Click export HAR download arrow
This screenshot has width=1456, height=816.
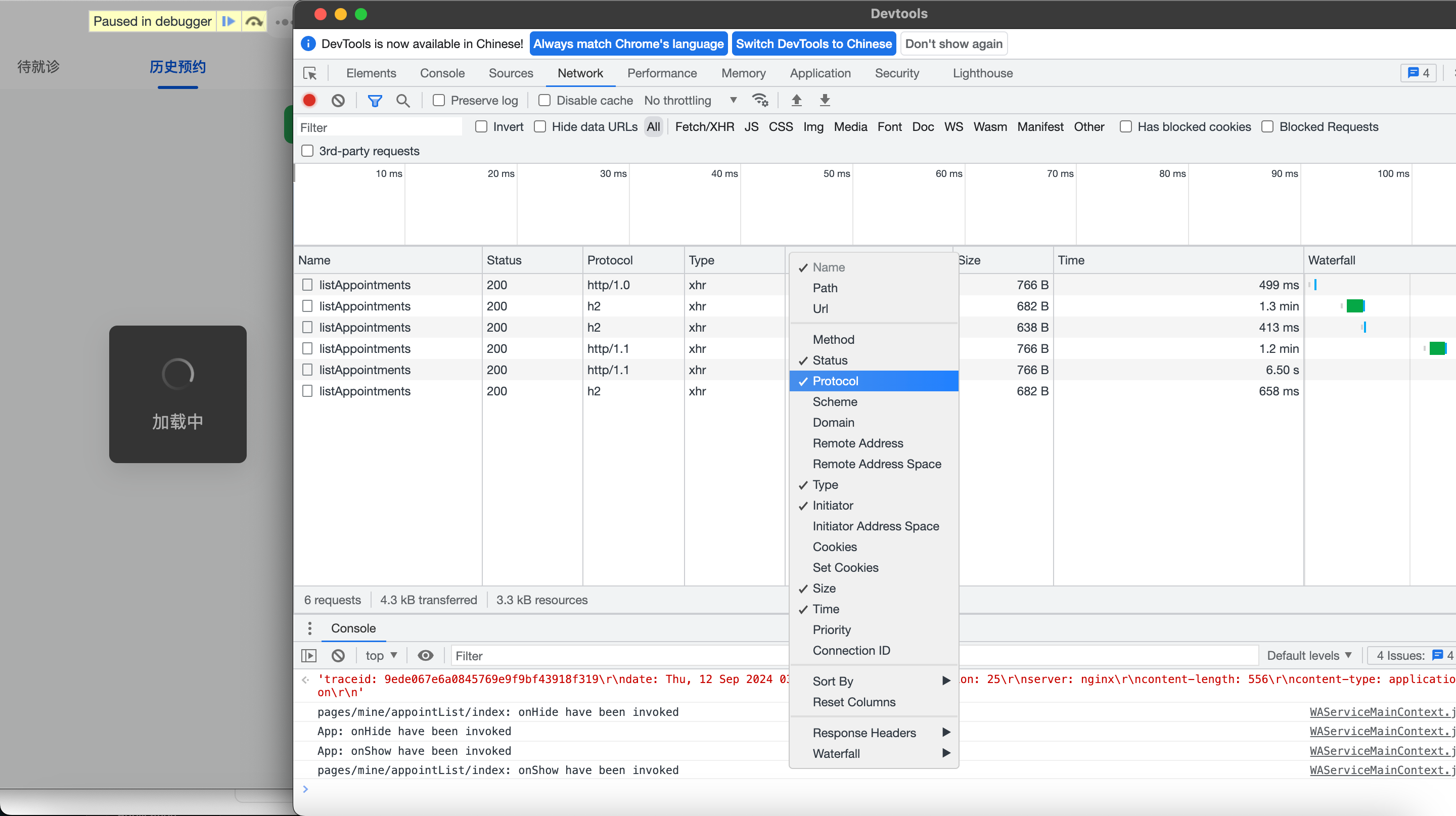coord(825,101)
